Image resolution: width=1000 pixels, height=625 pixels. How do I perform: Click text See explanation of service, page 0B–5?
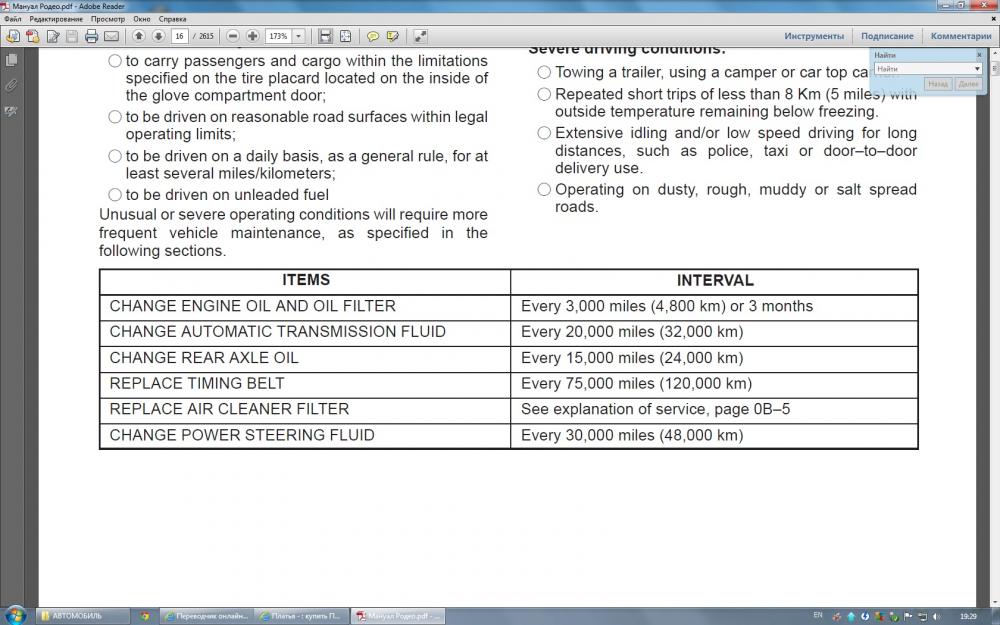656,409
